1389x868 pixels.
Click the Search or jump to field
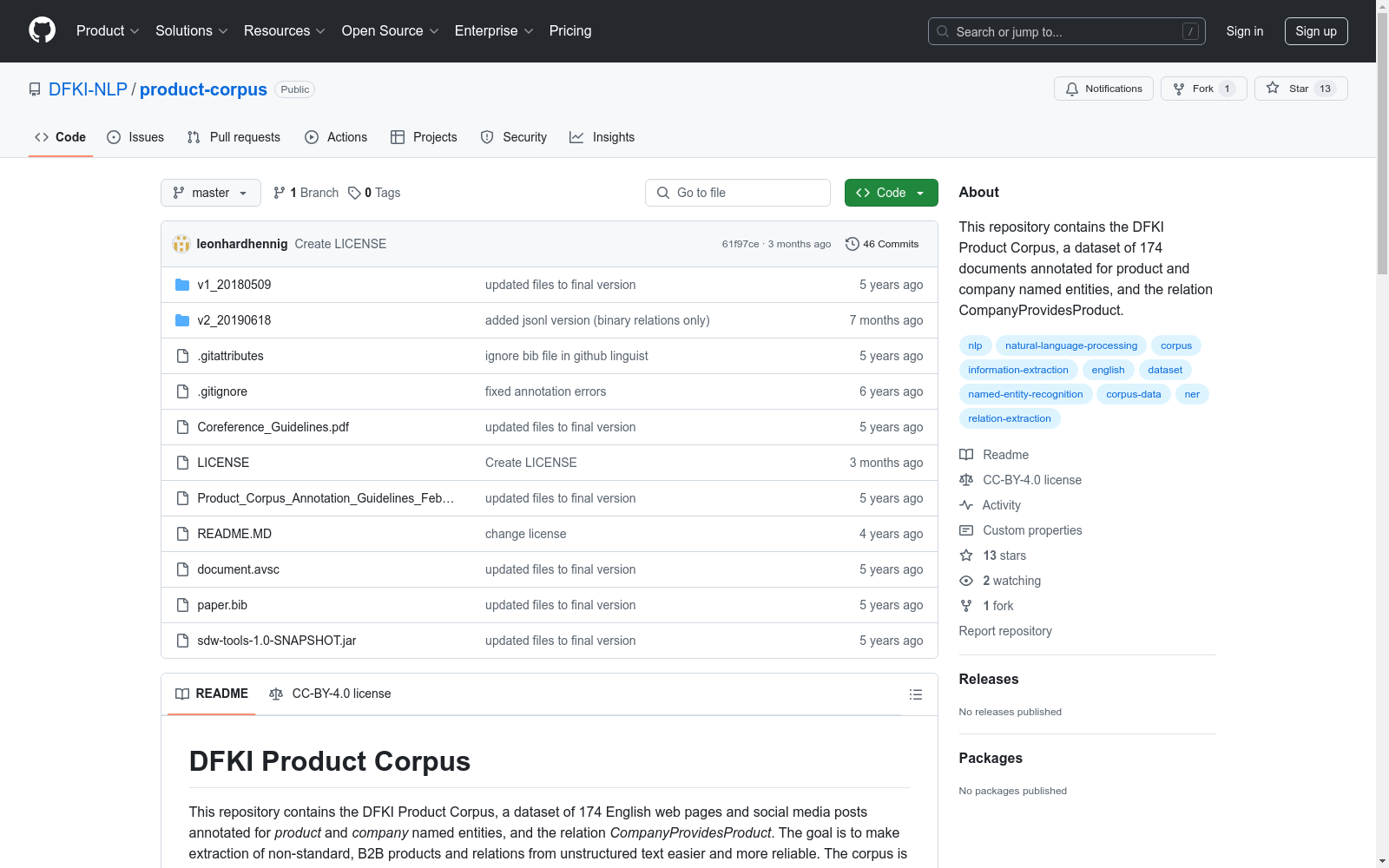(x=1067, y=31)
